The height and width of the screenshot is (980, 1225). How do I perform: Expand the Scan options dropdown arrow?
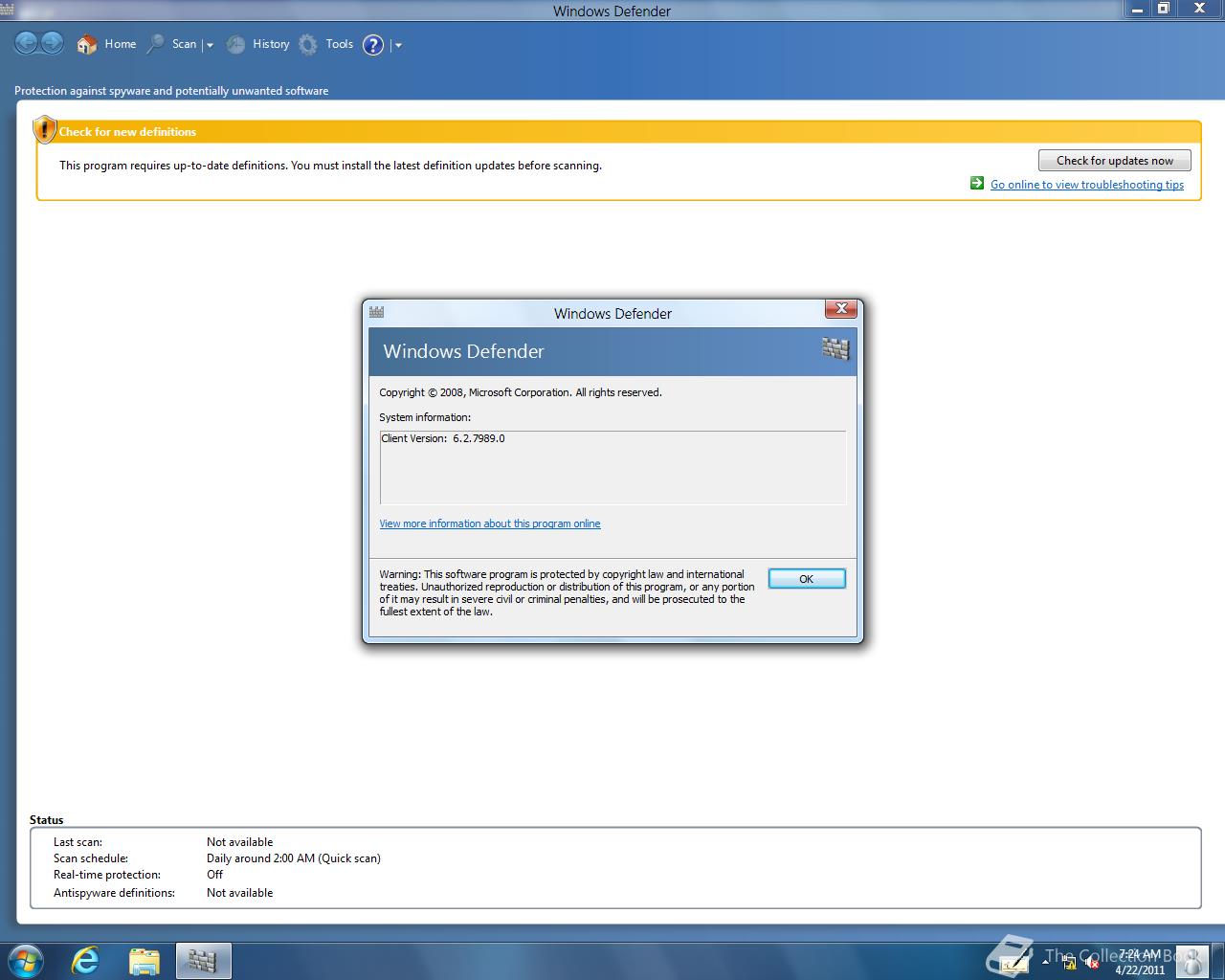coord(209,45)
